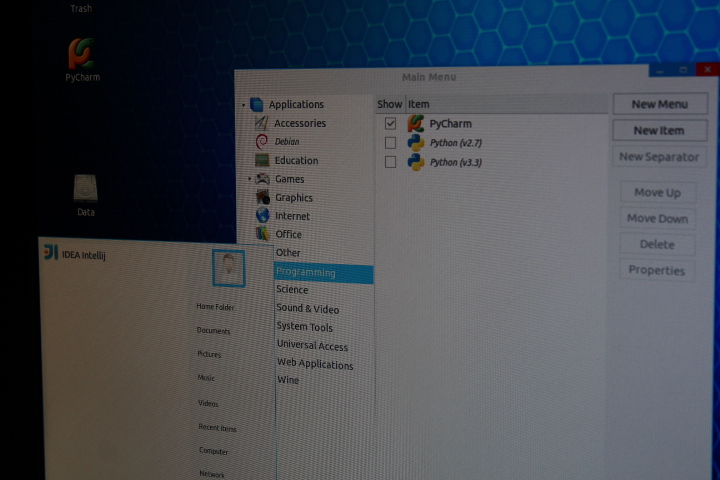Viewport: 720px width, 480px height.
Task: Enable the Python (v2.7) show checkbox
Action: [390, 143]
